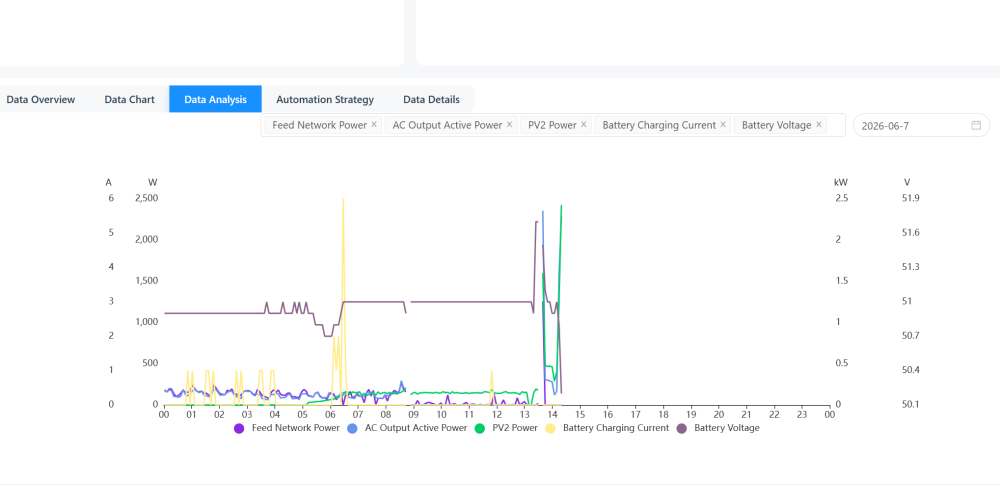Click the Battery Voltage legend text
The width and height of the screenshot is (1000, 485).
point(727,428)
